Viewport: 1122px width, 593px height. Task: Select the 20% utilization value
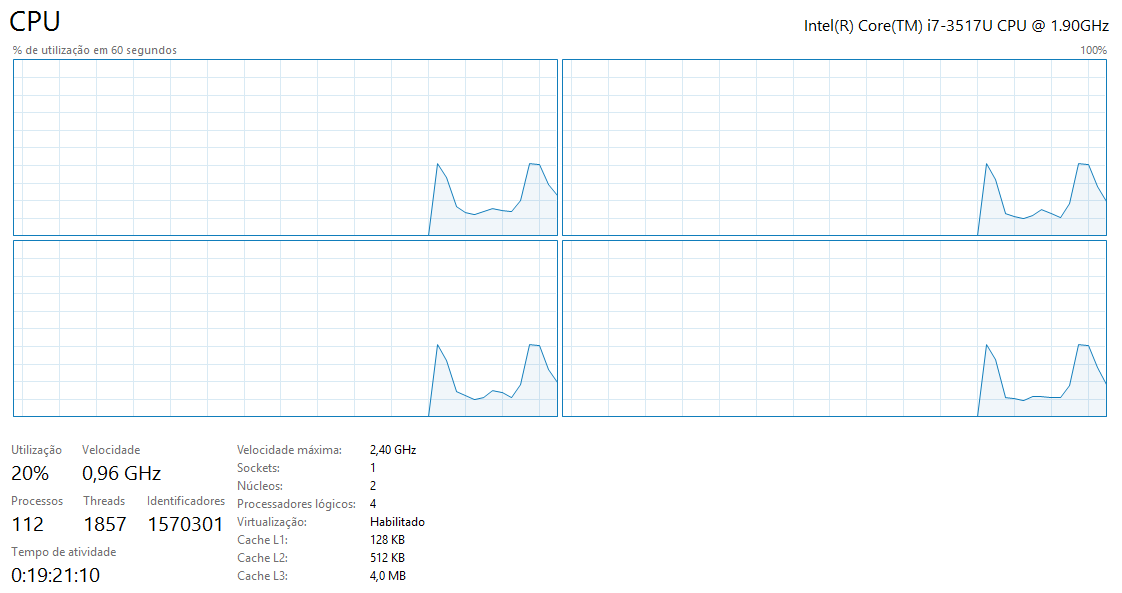30,473
